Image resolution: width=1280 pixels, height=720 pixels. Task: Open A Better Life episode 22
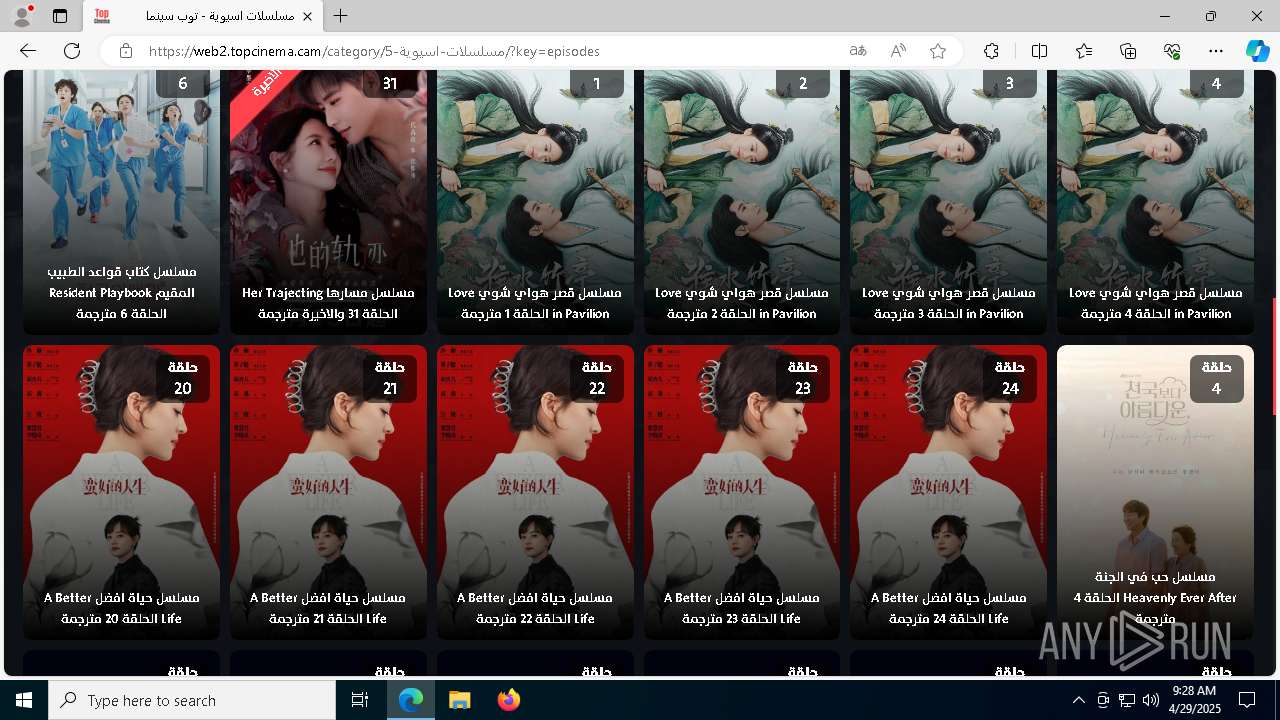(535, 492)
